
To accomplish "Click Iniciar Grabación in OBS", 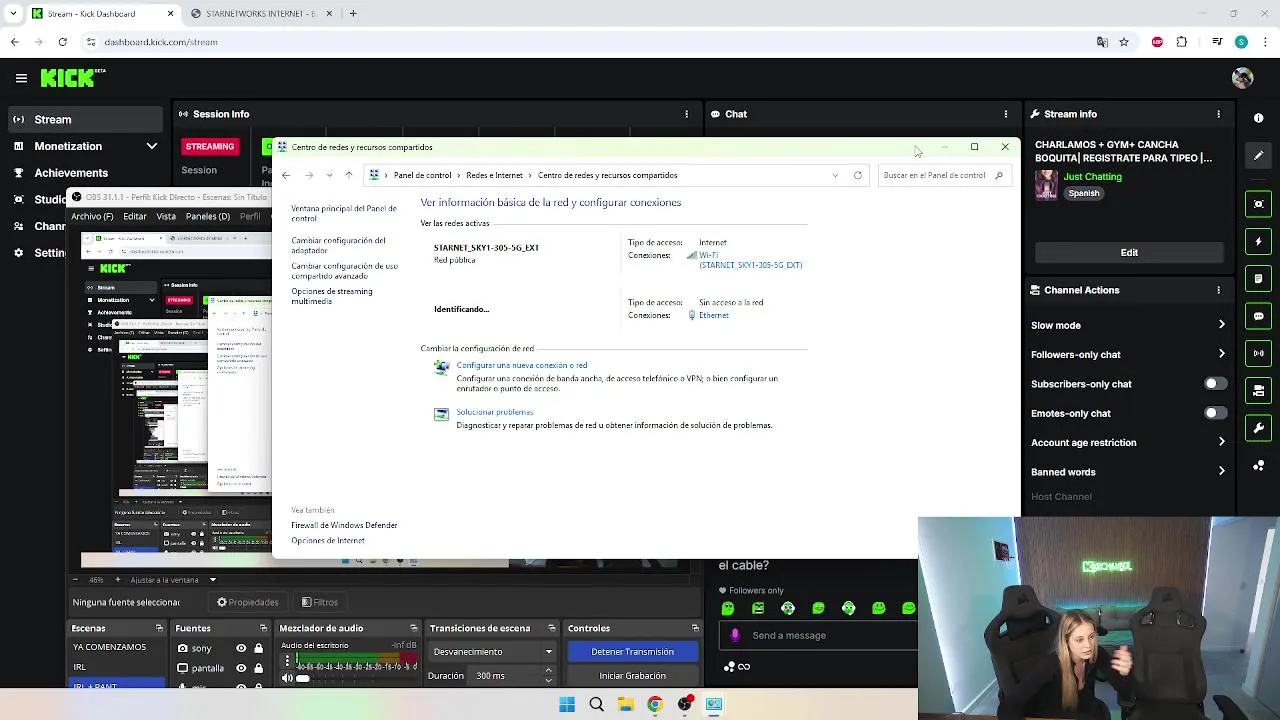I will click(x=632, y=676).
